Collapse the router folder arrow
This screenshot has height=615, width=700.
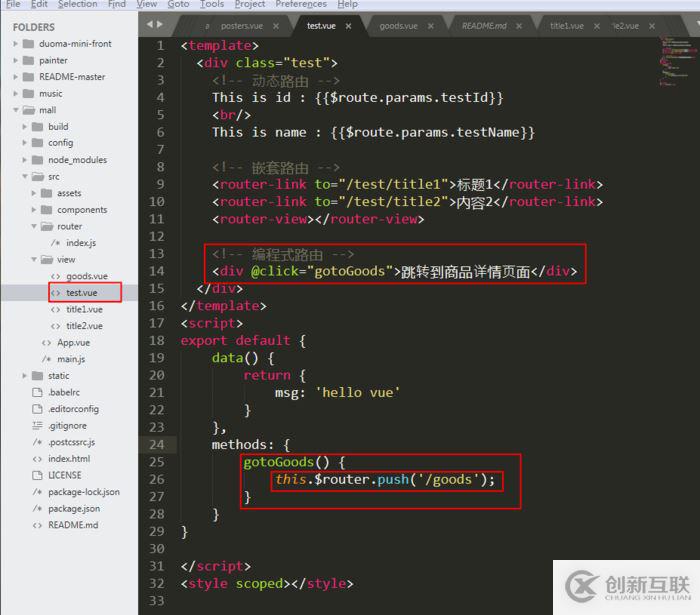33,226
